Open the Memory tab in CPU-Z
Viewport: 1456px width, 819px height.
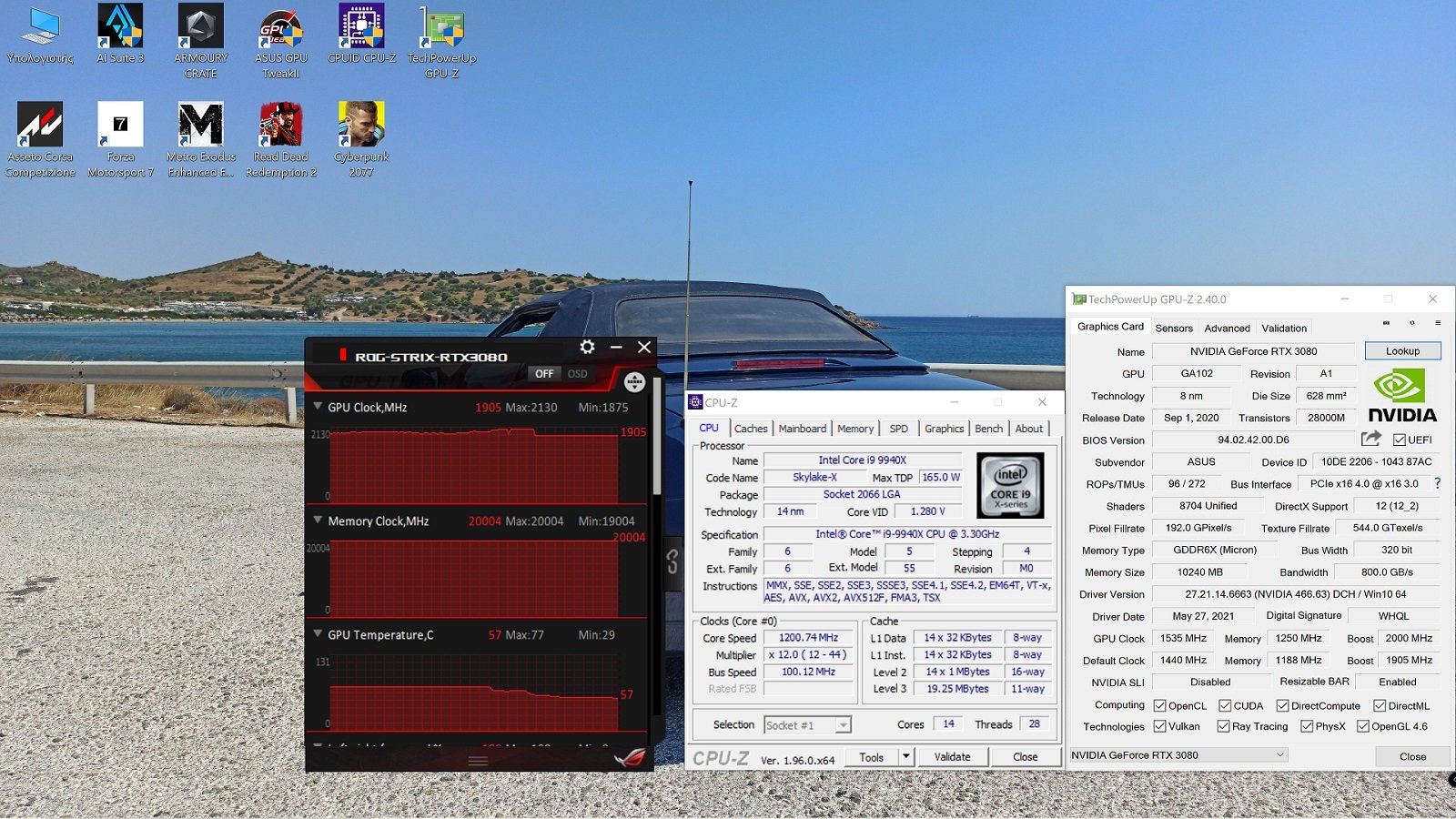(855, 429)
